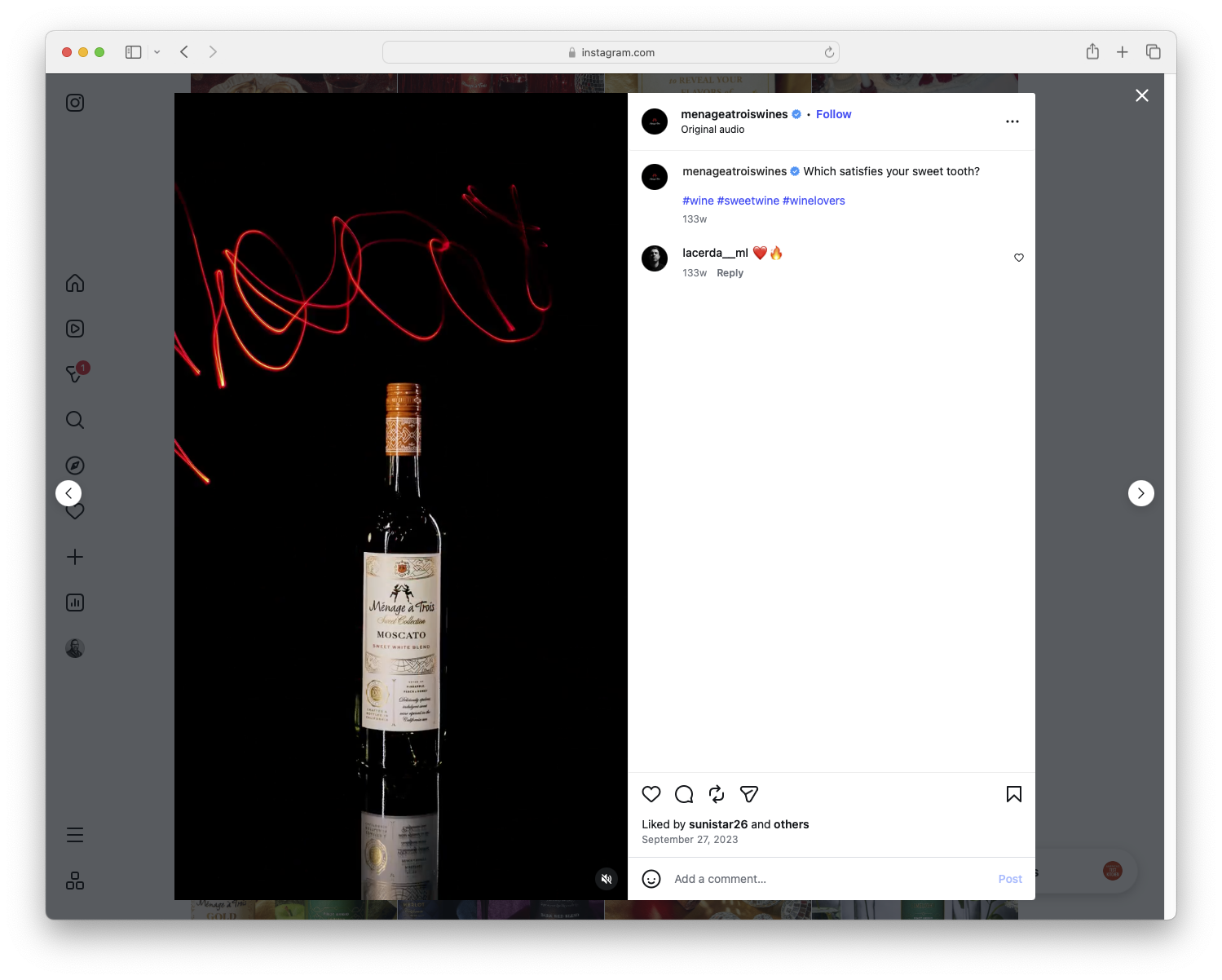This screenshot has height=980, width=1222.
Task: Click Post to submit comment
Action: tap(1010, 879)
